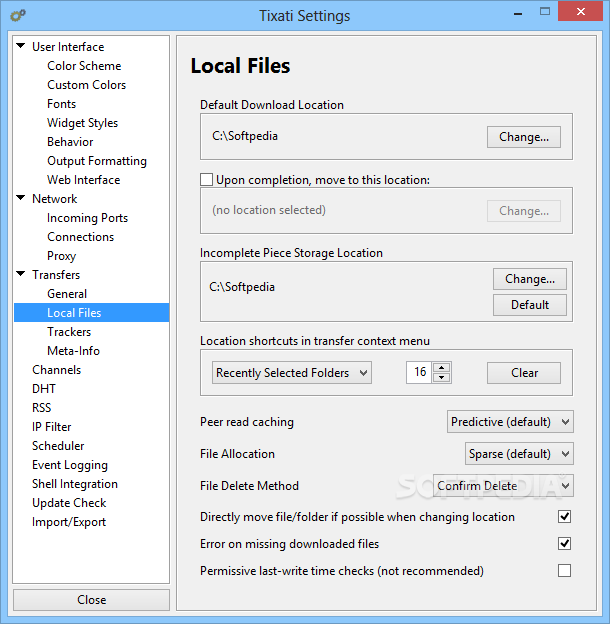This screenshot has width=610, height=624.
Task: Open Behavior settings page
Action: pyautogui.click(x=70, y=142)
